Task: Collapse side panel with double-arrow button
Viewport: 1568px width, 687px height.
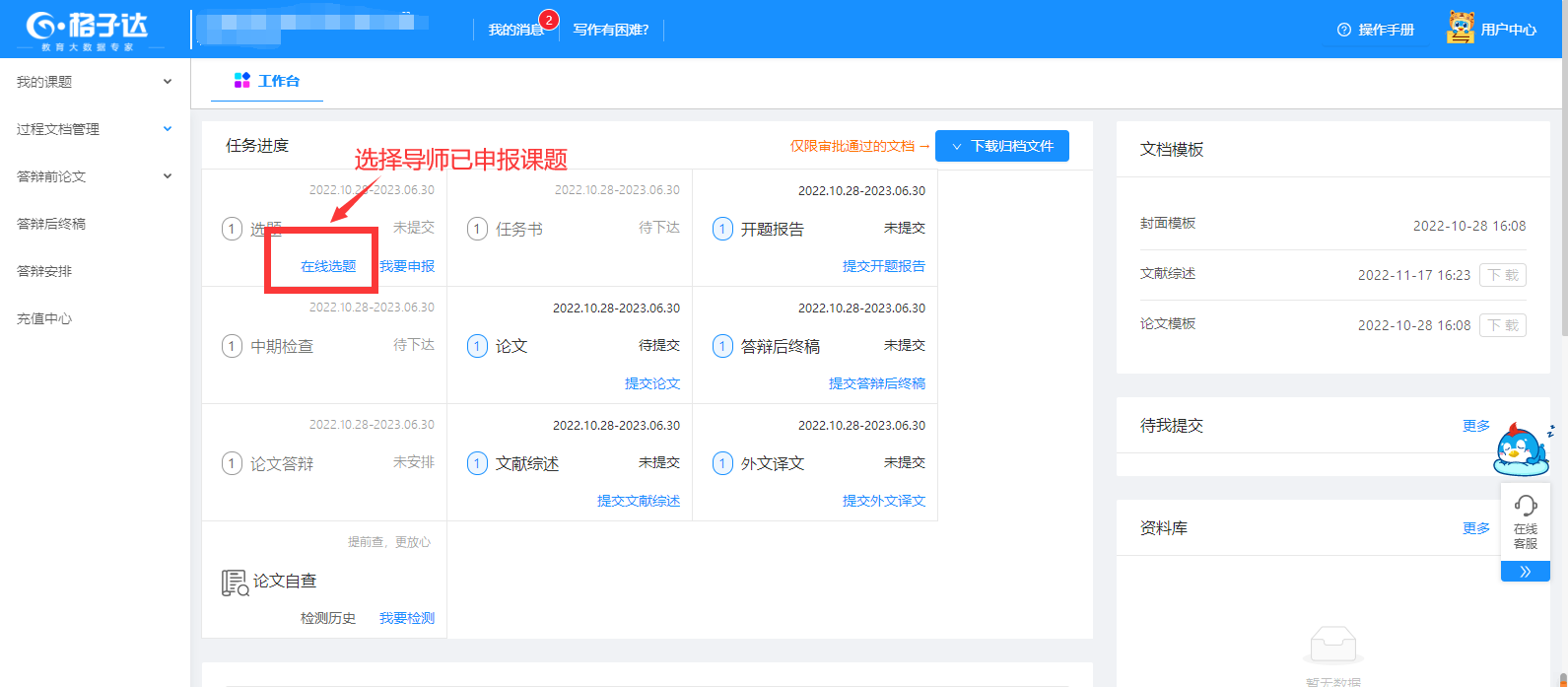Action: click(x=1525, y=572)
